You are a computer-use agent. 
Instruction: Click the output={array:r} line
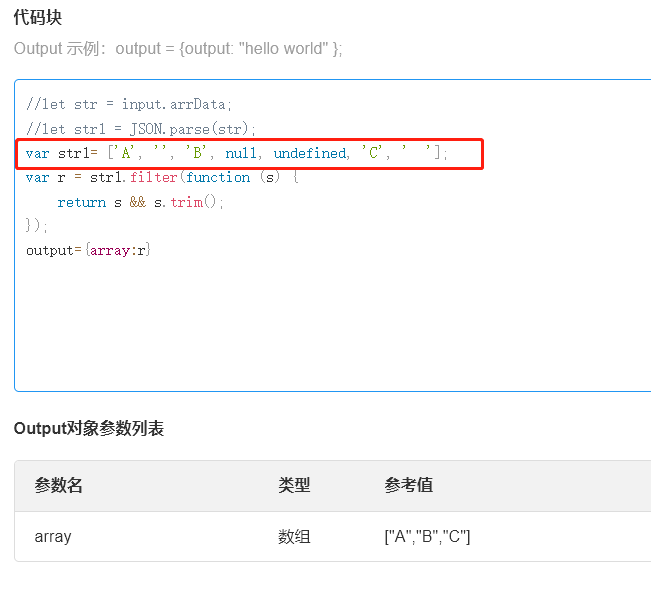88,250
